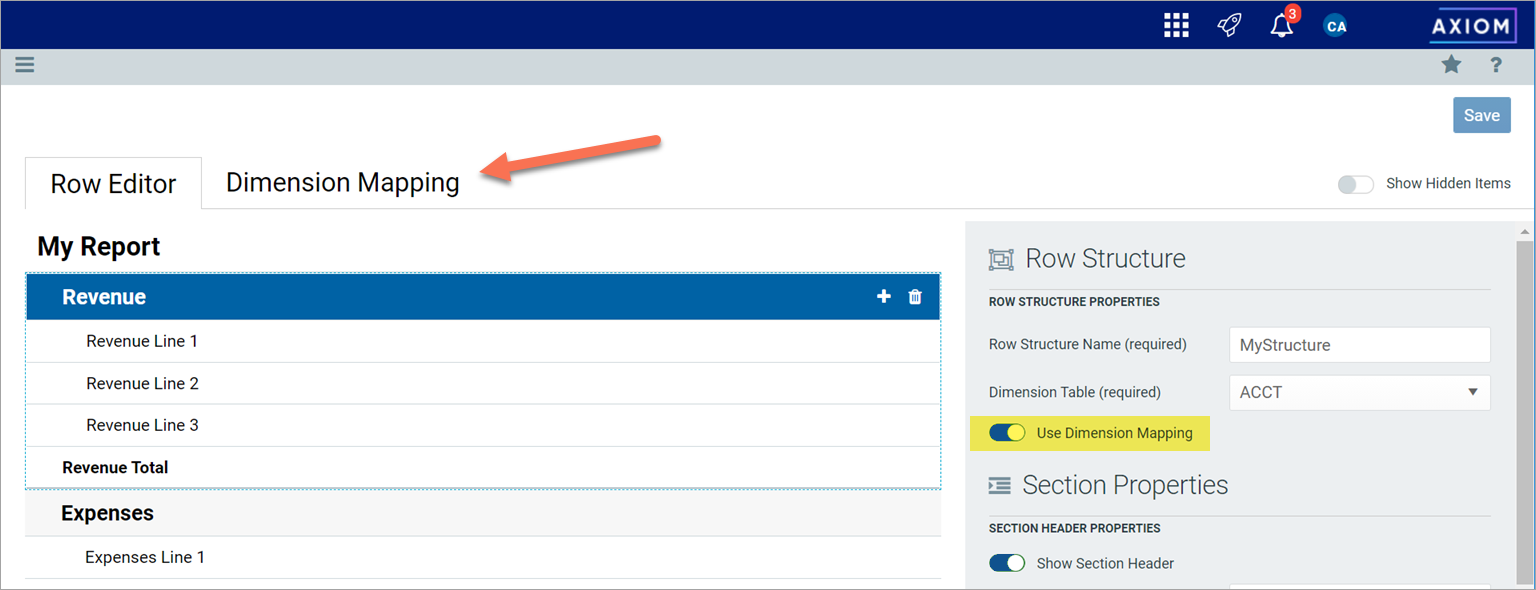Open the CA user profile avatar

[x=1335, y=26]
